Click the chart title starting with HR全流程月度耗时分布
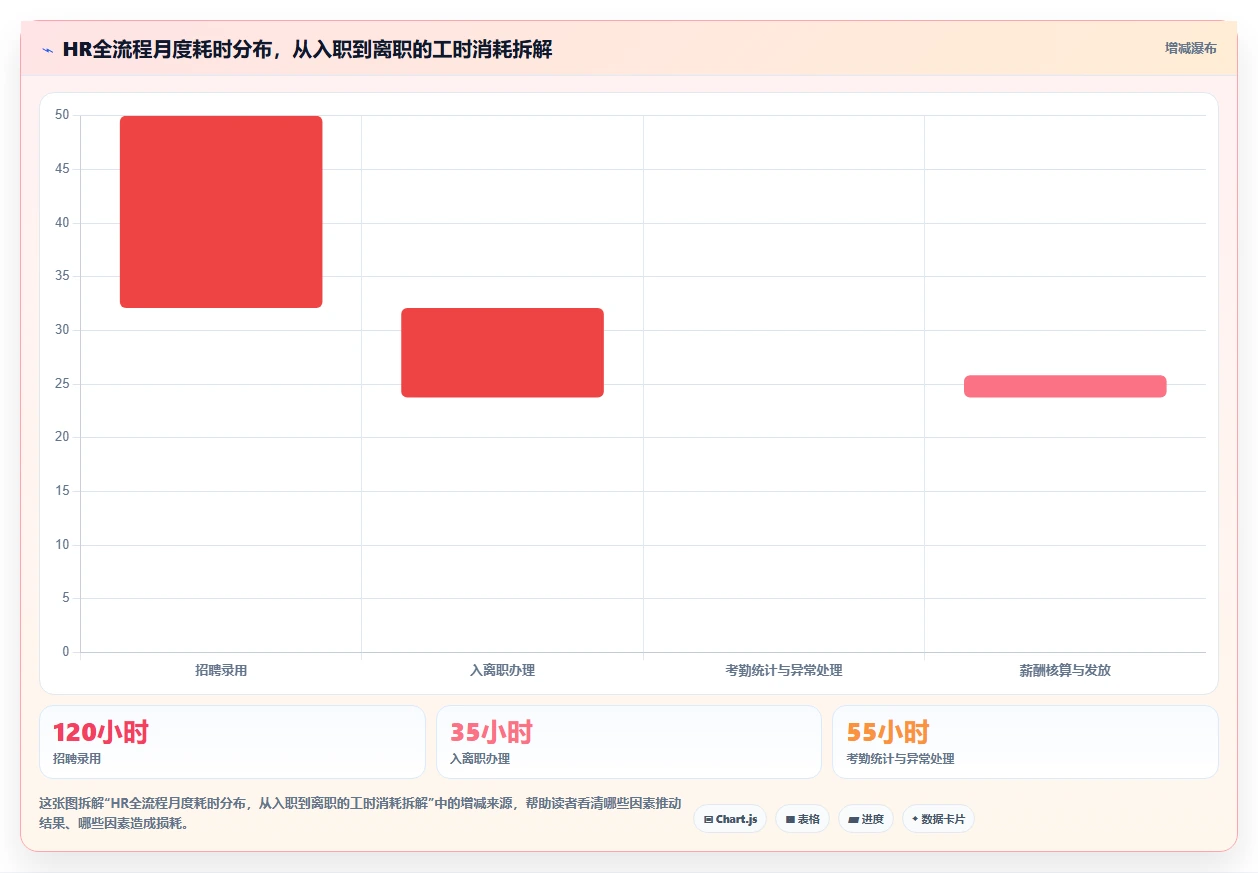 [307, 49]
